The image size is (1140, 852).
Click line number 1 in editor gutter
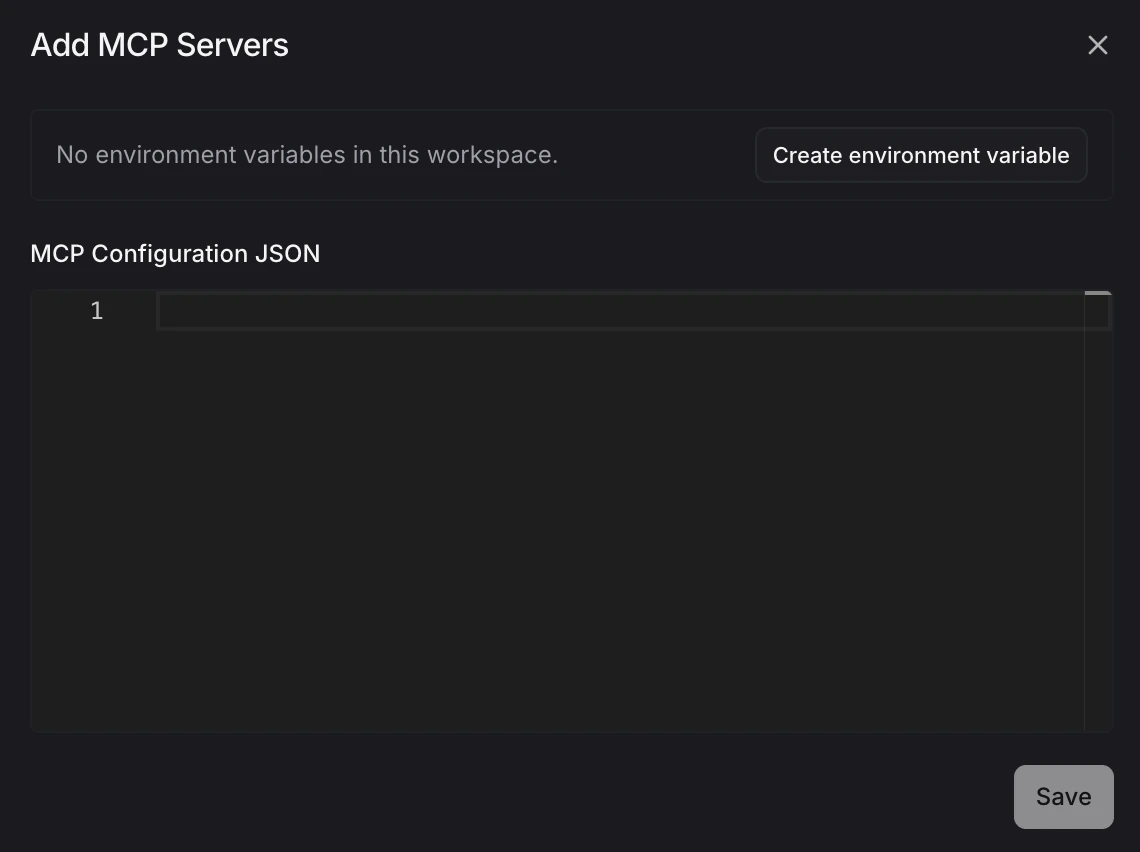97,311
